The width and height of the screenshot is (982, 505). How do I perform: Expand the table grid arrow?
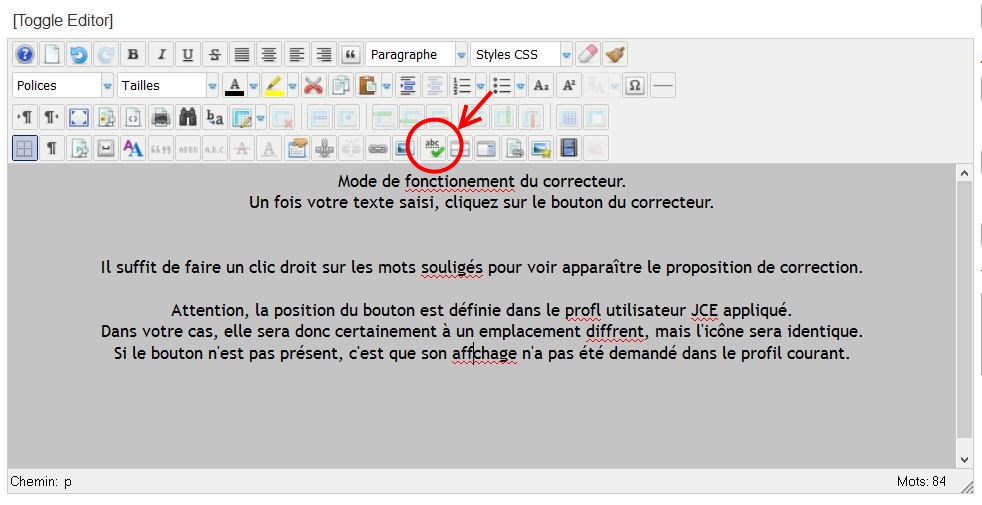[261, 117]
